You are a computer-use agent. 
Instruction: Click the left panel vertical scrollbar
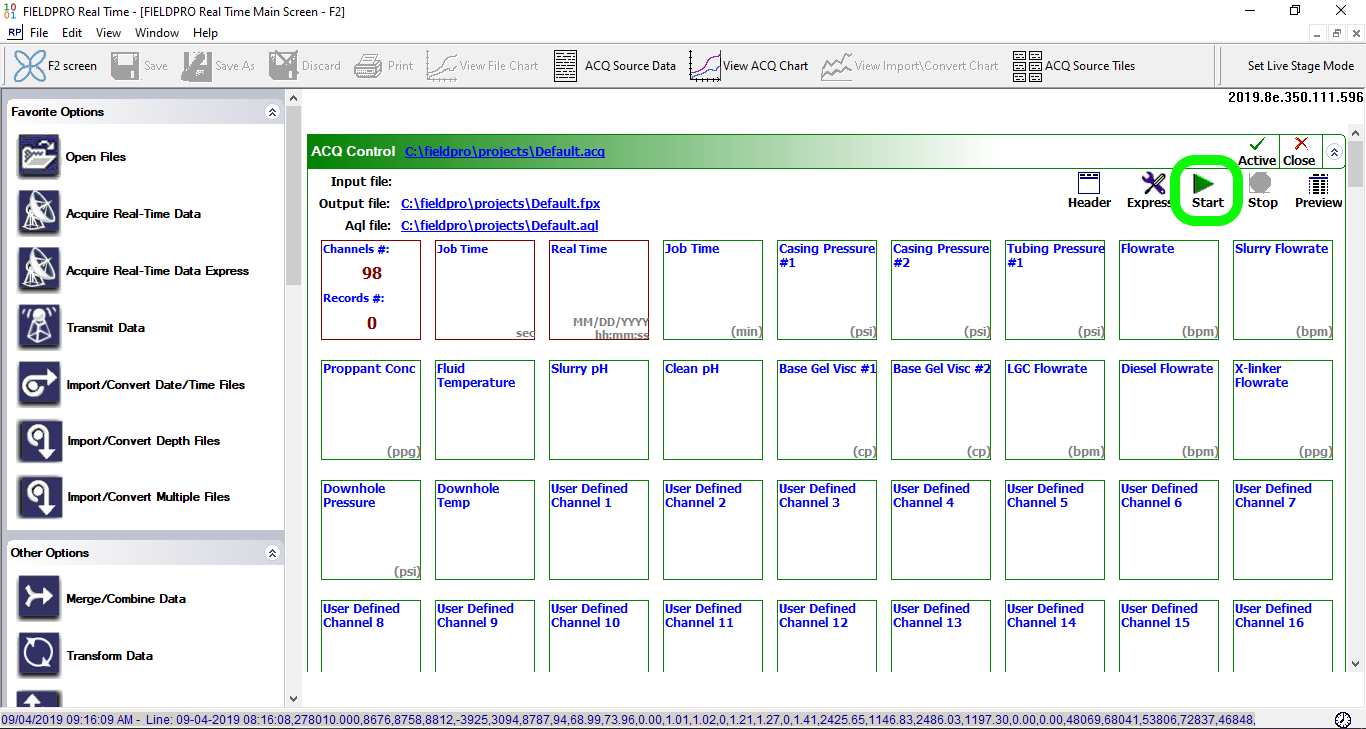click(293, 400)
